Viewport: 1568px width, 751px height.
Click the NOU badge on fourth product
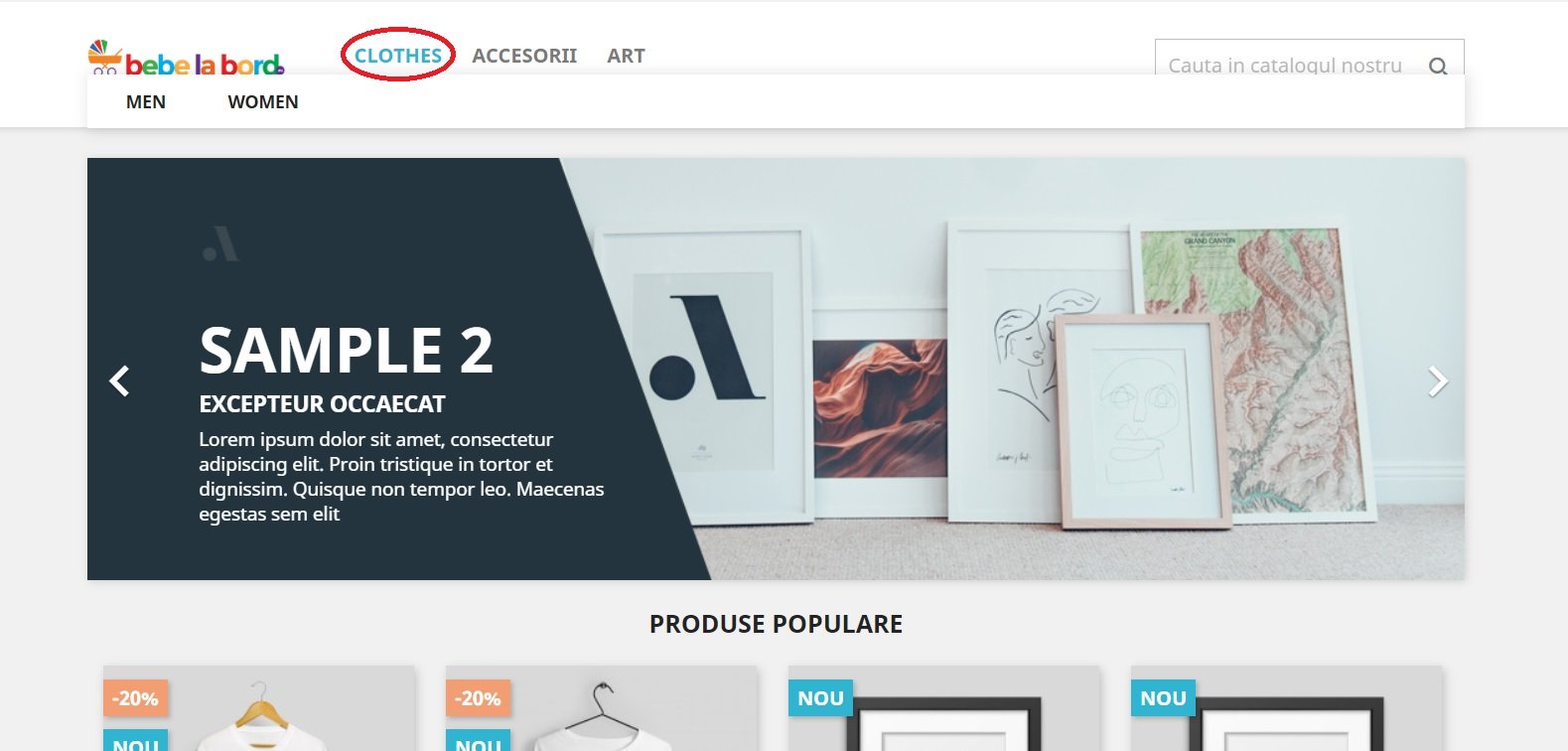pos(1163,698)
